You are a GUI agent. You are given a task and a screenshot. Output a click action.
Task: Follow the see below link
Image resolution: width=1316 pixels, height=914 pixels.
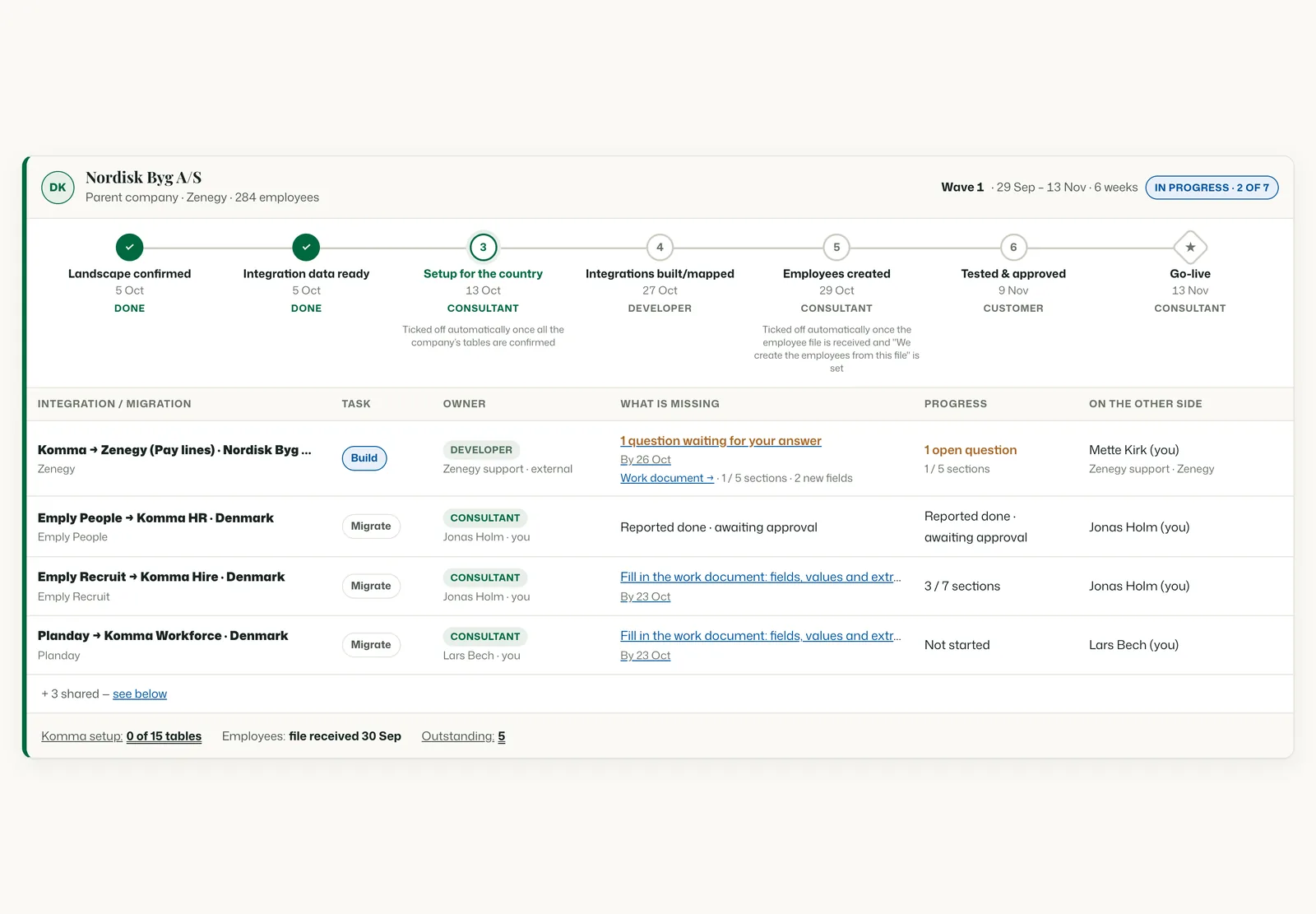tap(140, 694)
